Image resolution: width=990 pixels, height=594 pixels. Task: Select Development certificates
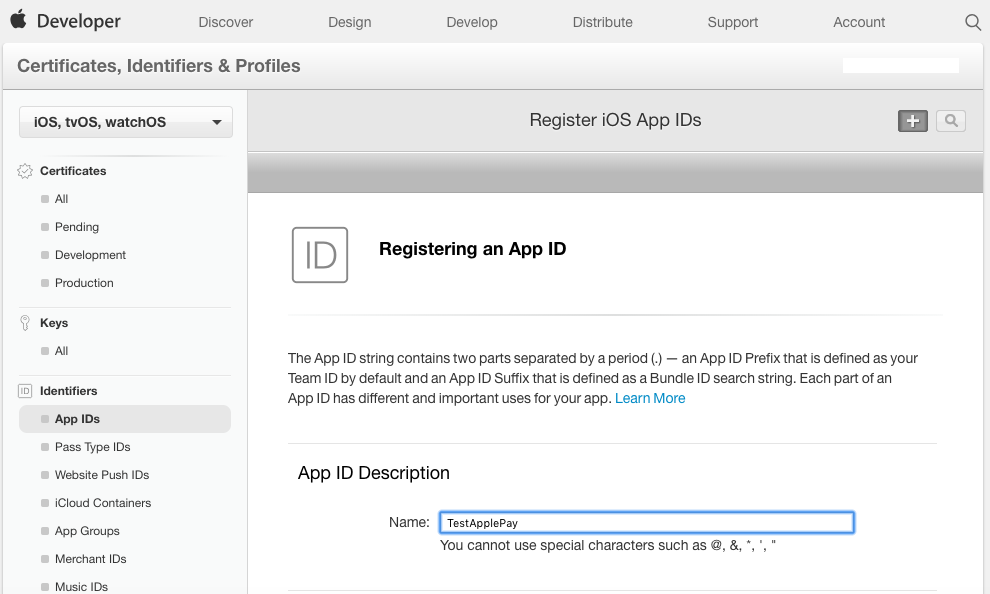[90, 255]
